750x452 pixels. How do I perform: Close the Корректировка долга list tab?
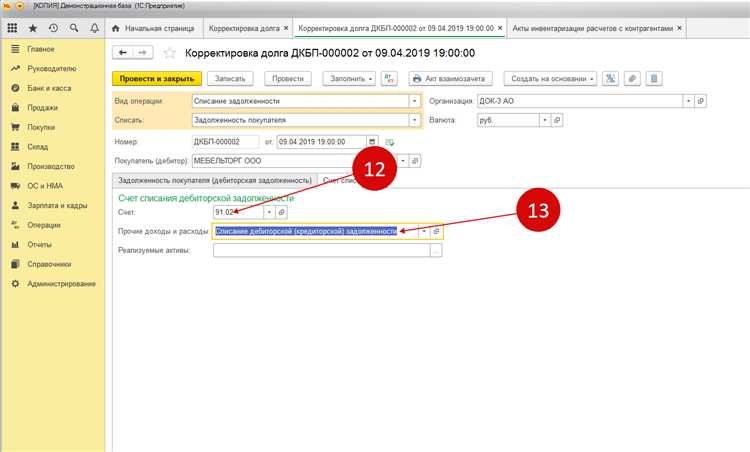point(286,28)
